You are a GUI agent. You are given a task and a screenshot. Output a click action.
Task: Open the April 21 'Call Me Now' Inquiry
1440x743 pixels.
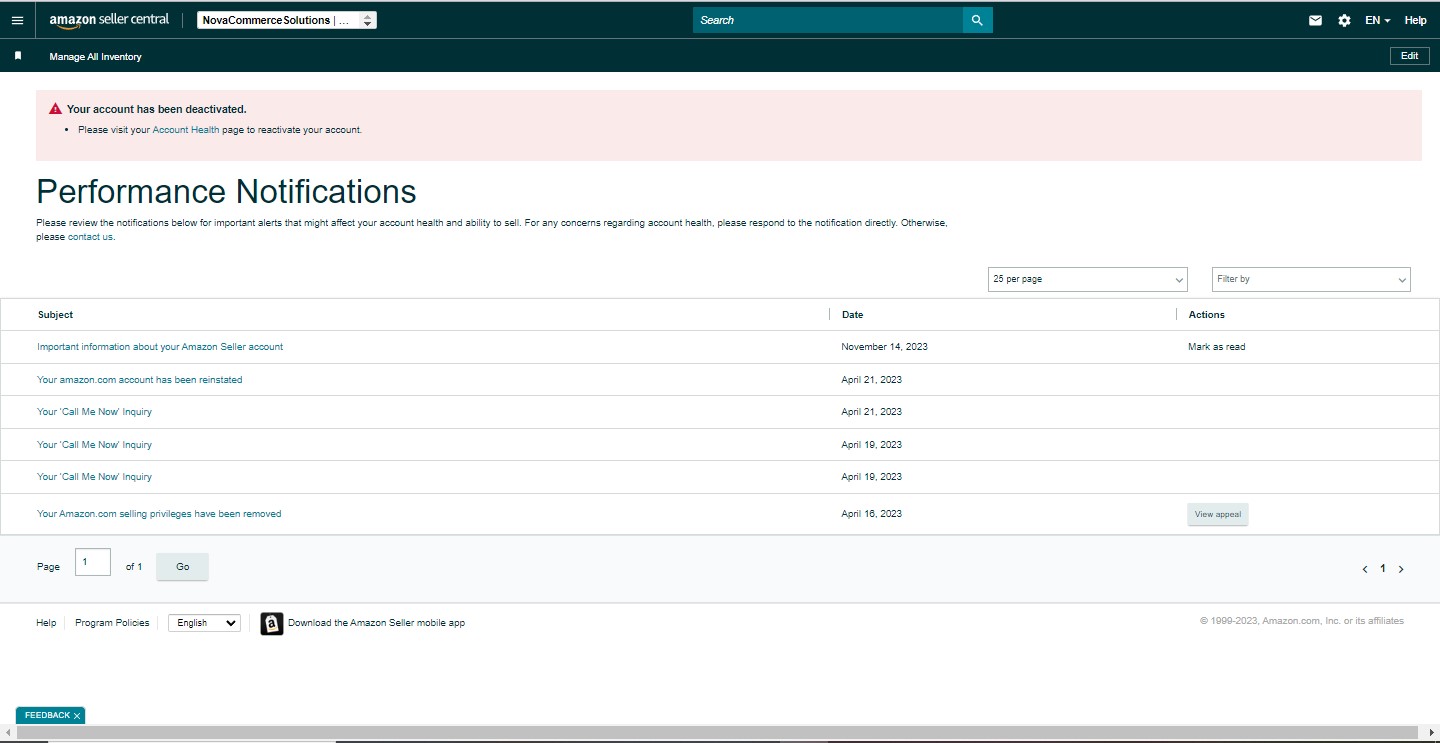point(94,412)
